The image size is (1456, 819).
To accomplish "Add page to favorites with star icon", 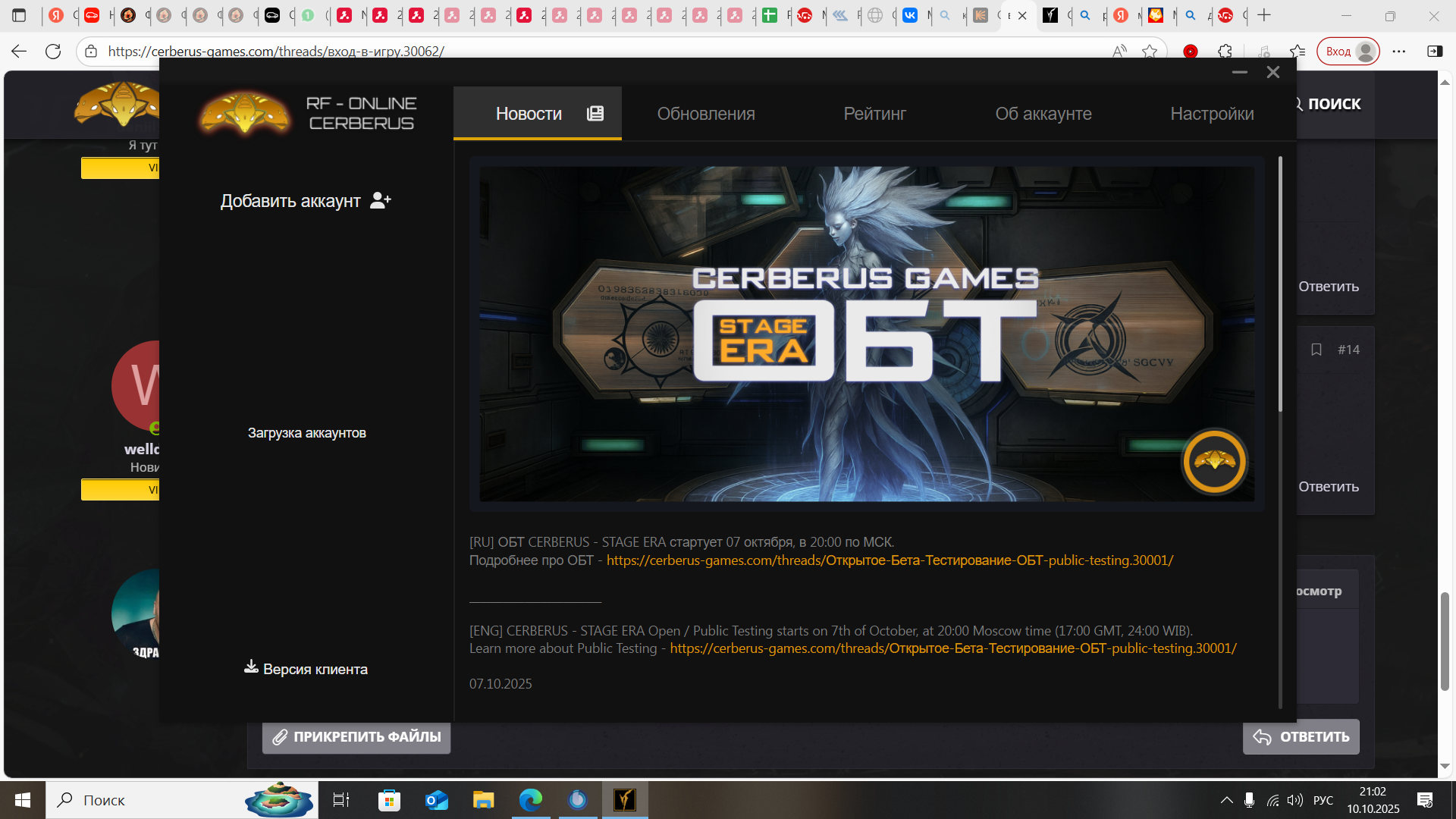I will 1150,52.
